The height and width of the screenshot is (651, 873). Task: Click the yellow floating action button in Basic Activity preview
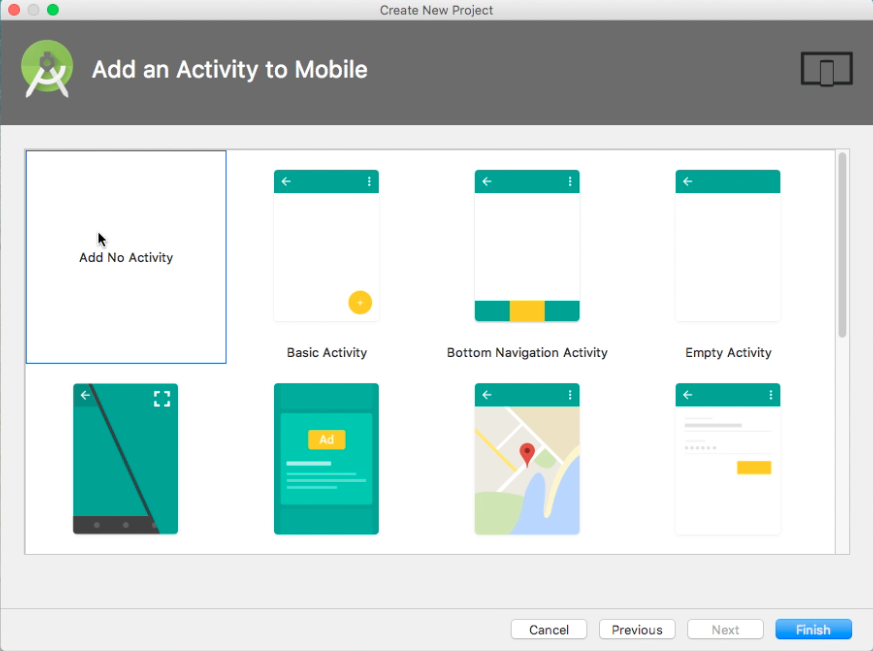tap(360, 302)
